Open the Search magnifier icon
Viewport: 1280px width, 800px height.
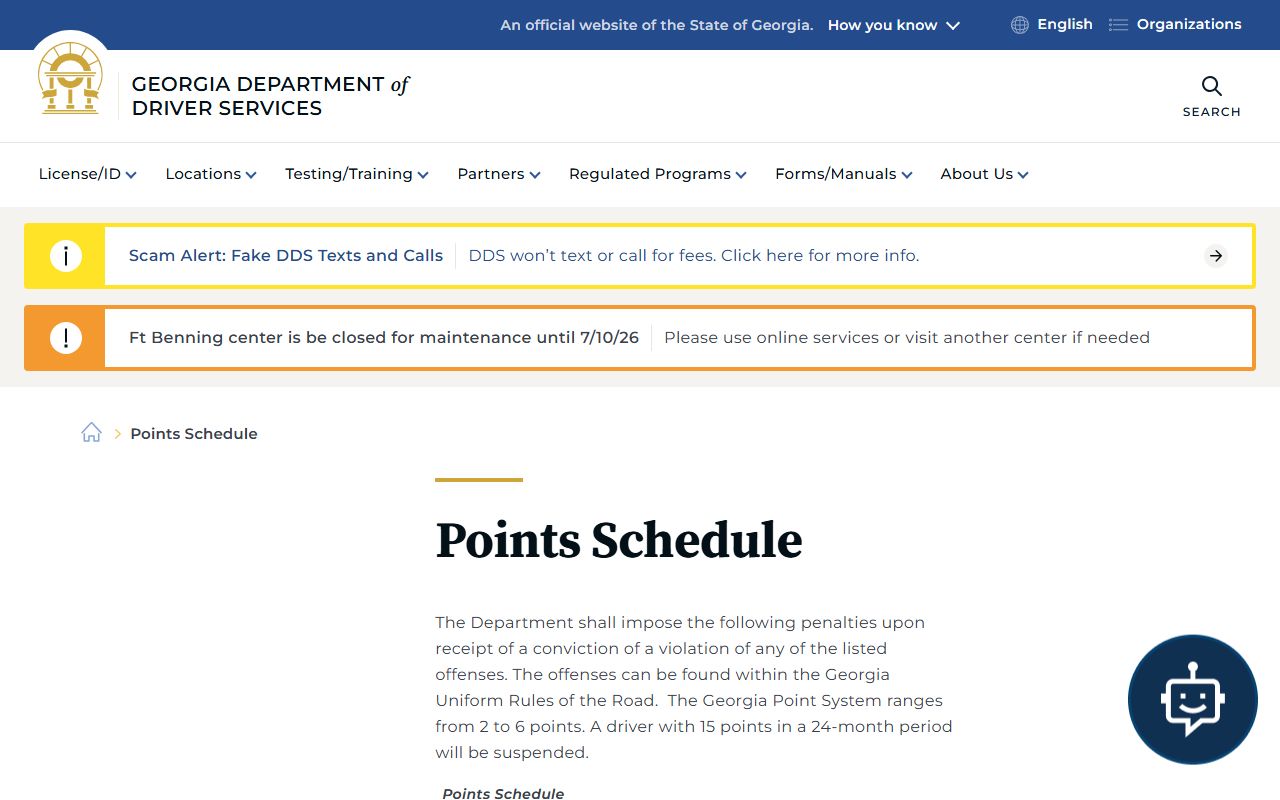(1211, 86)
